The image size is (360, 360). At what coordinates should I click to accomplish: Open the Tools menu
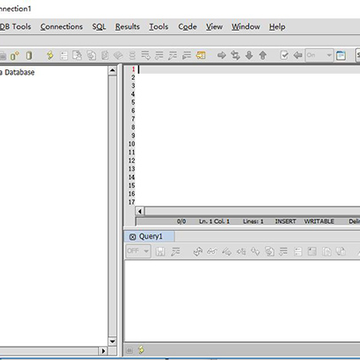pyautogui.click(x=159, y=27)
